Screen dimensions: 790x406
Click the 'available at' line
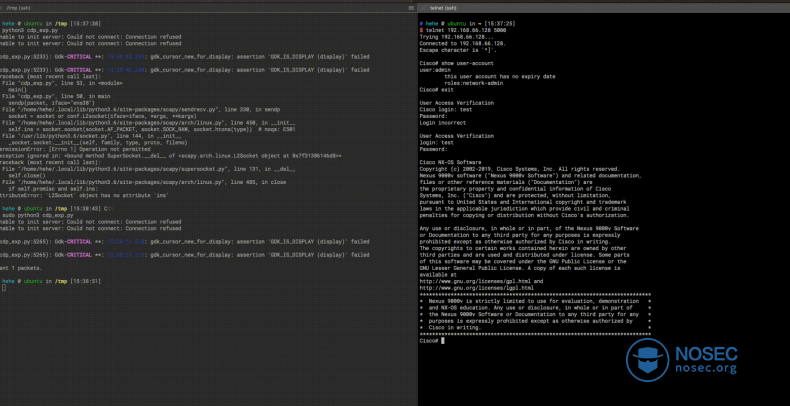(x=438, y=275)
